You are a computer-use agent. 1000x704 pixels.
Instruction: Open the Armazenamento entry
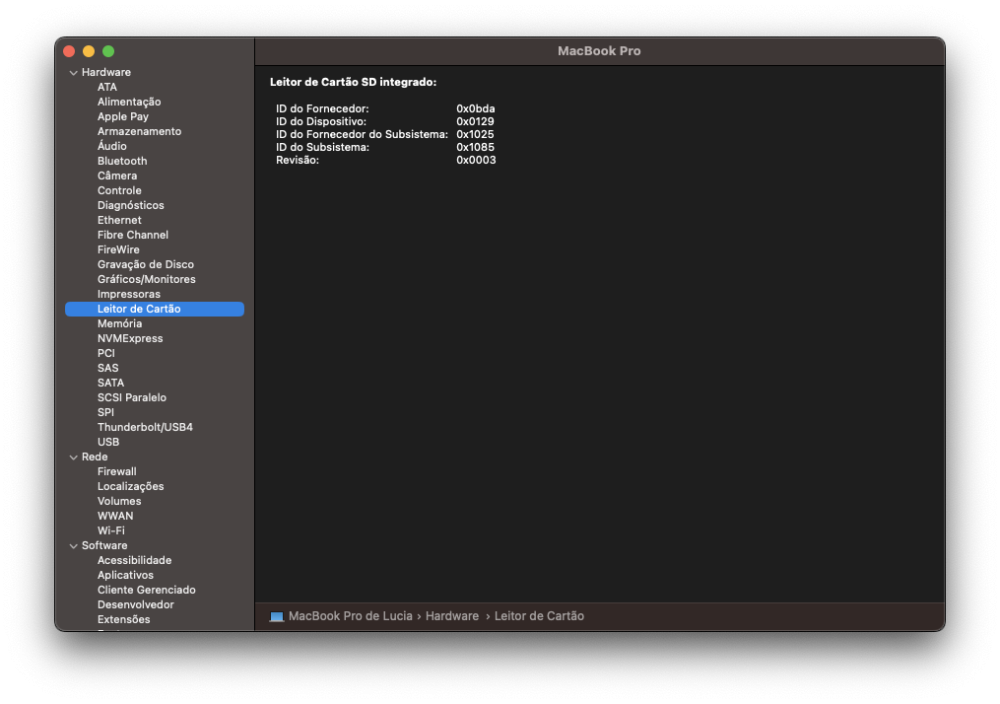[x=139, y=131]
